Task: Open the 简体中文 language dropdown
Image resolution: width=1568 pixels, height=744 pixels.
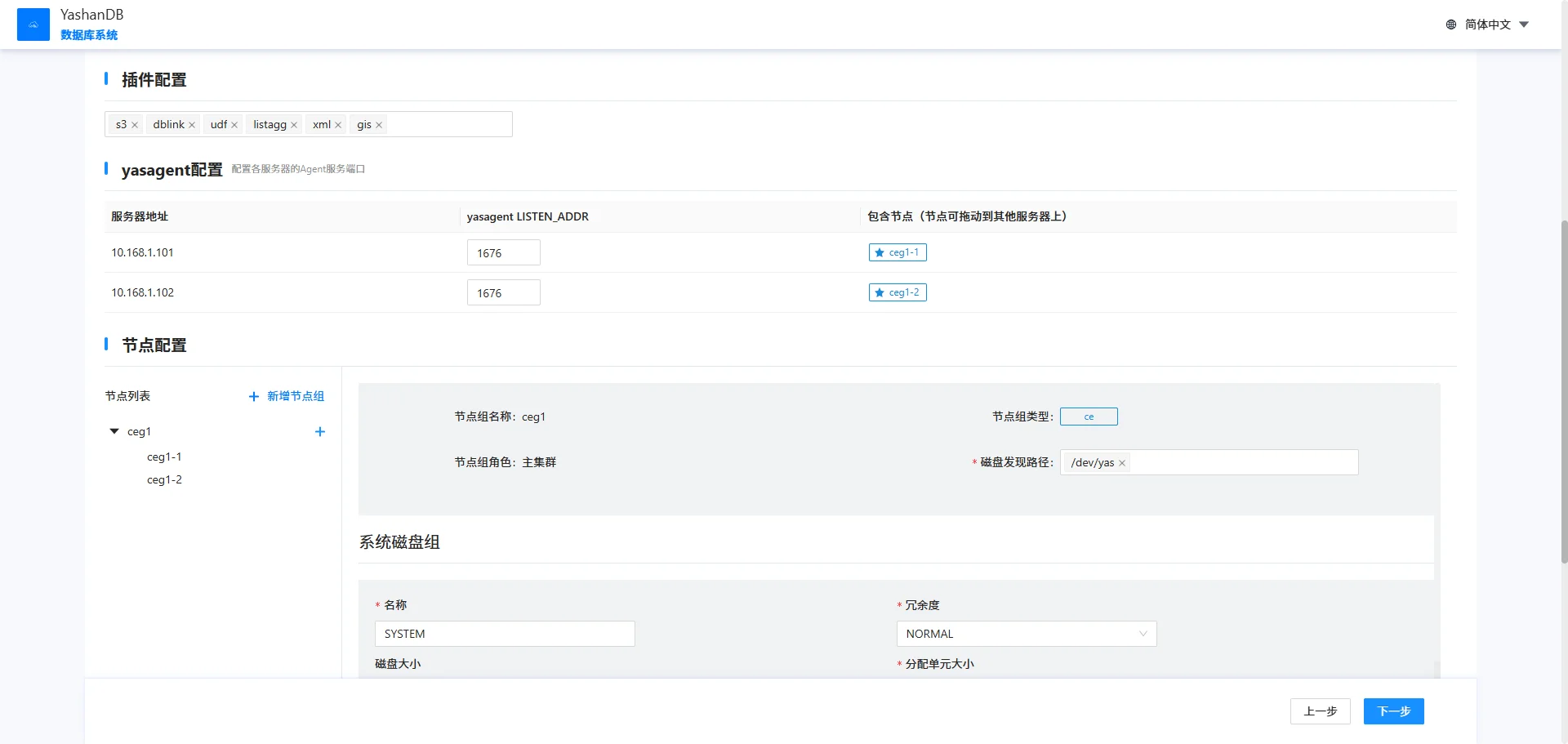Action: (1487, 25)
